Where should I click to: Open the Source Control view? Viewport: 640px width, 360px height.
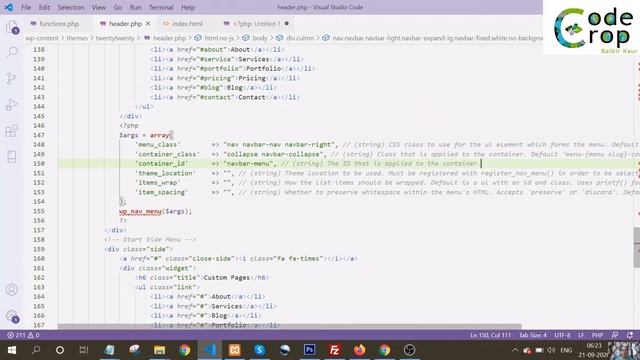[12, 78]
